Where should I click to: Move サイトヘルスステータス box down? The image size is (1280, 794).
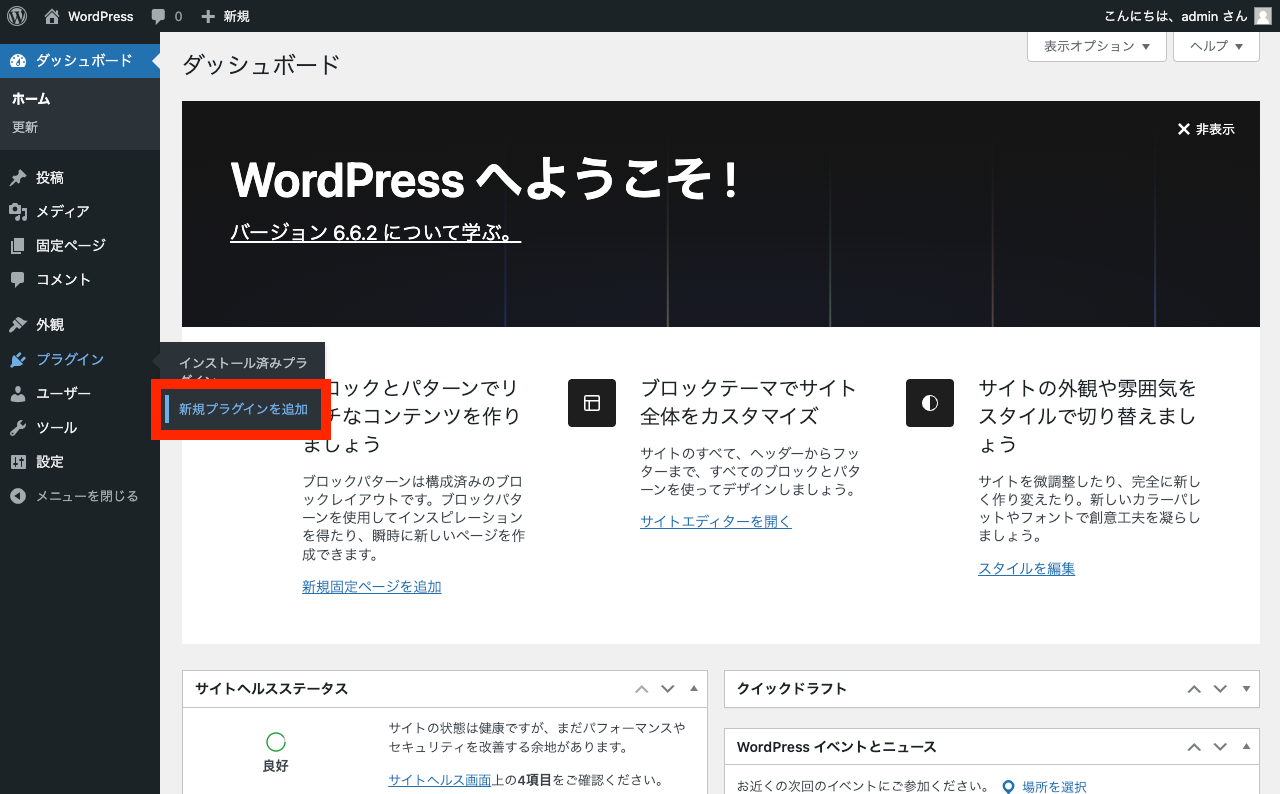point(668,689)
